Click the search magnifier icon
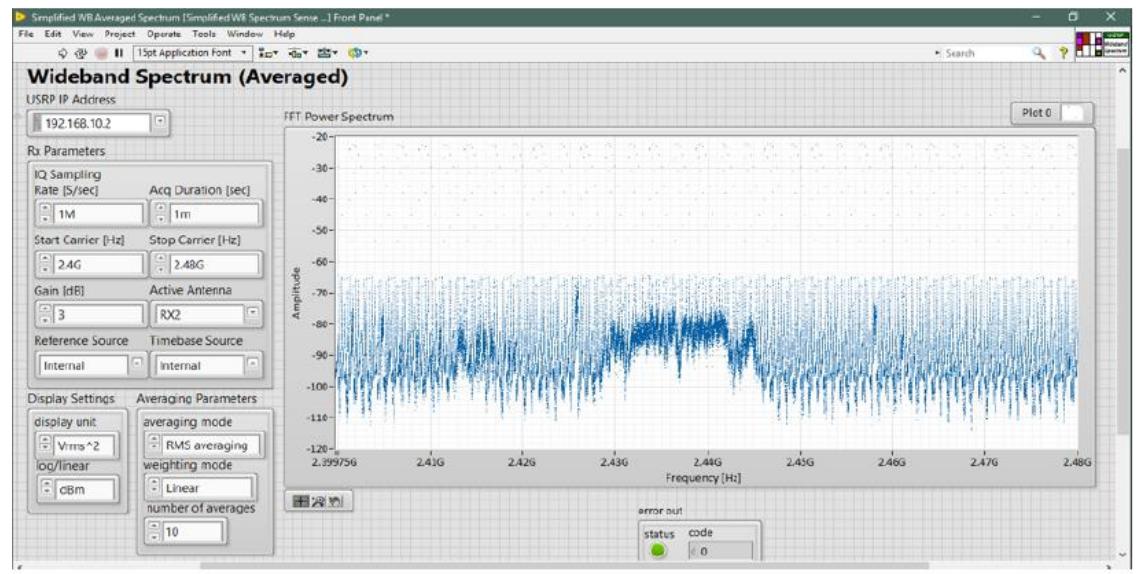 pos(1039,53)
